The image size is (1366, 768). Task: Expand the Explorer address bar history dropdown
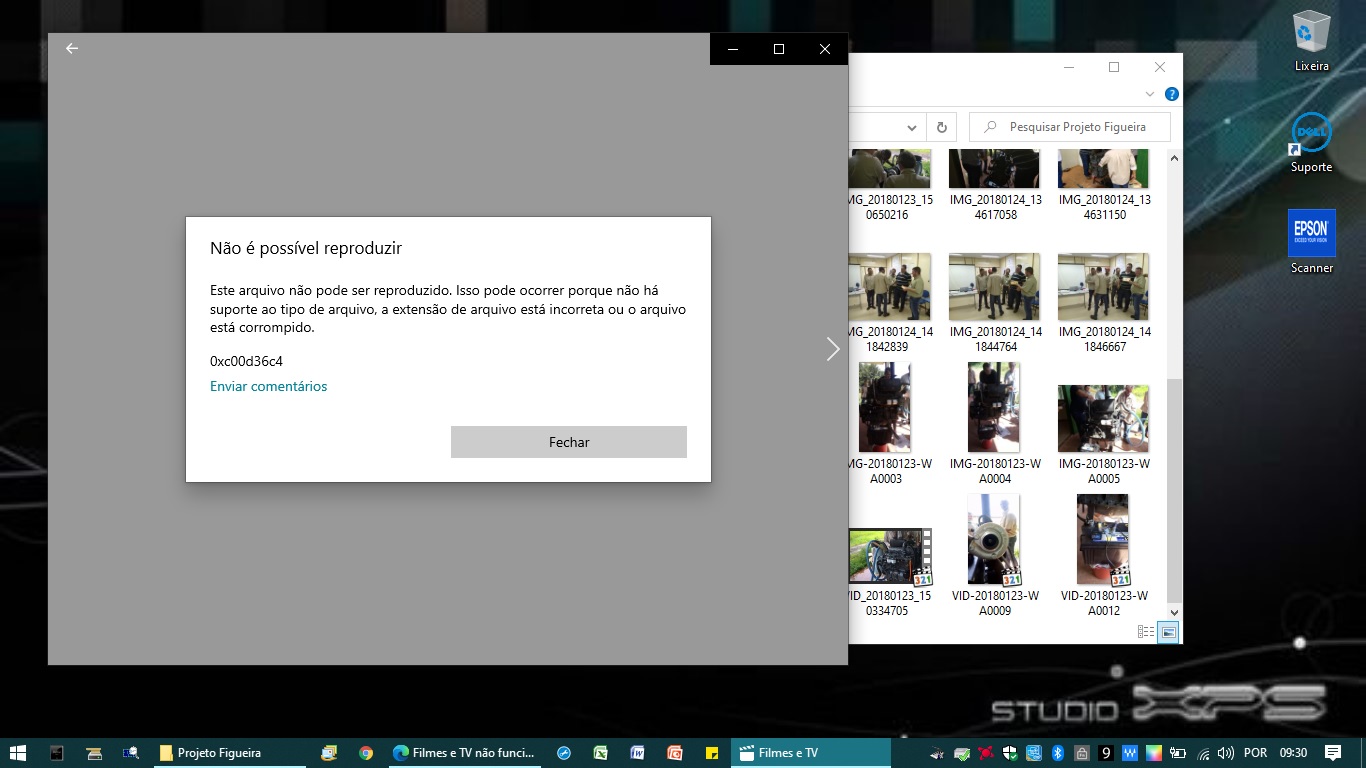pos(912,127)
